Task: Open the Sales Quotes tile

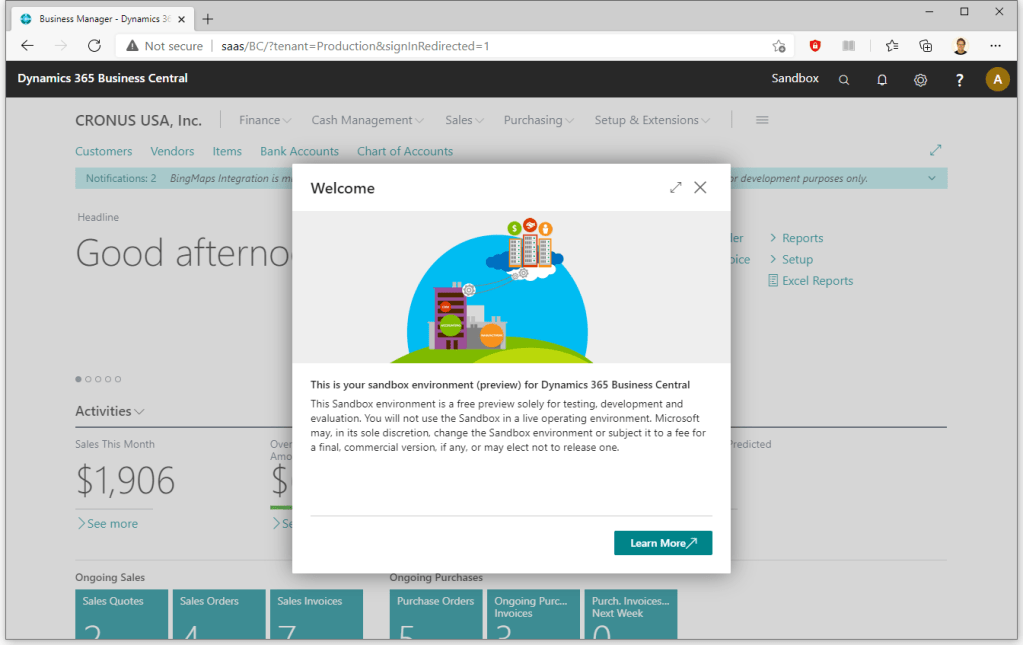Action: [121, 614]
